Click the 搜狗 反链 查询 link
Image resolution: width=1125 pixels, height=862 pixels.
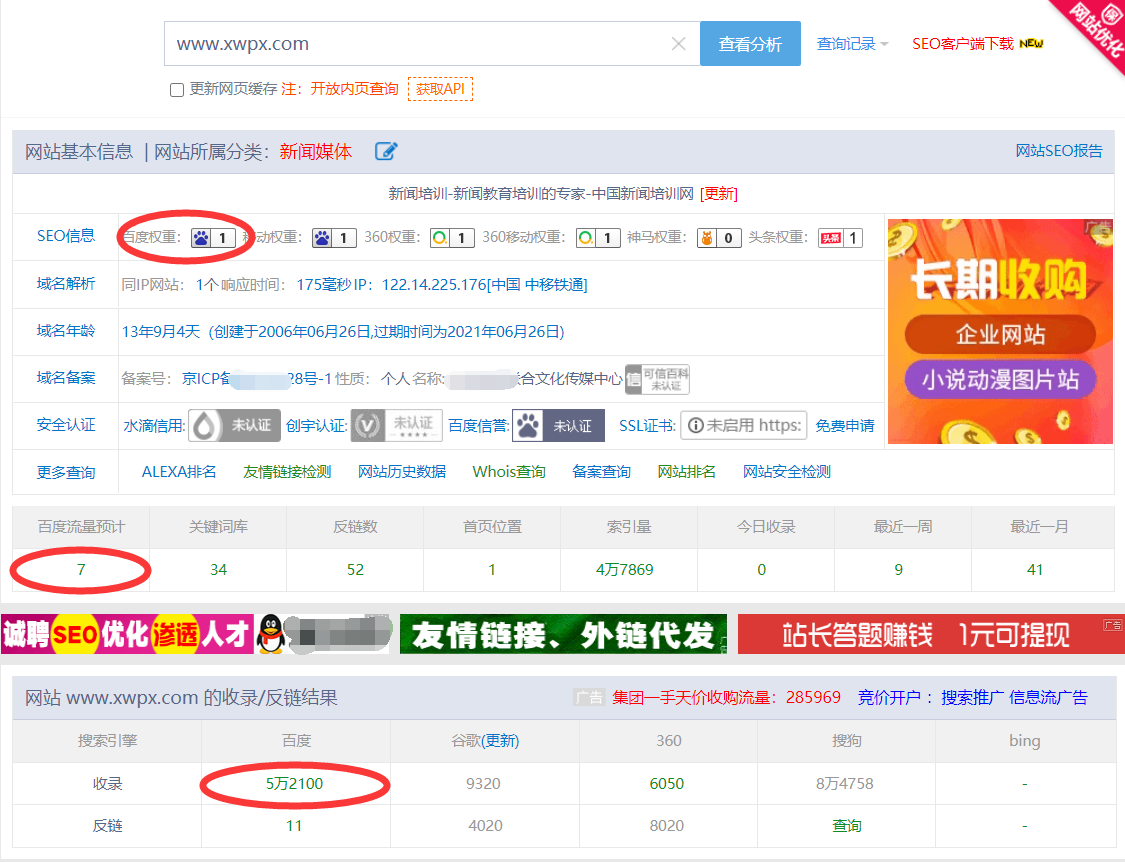click(847, 826)
